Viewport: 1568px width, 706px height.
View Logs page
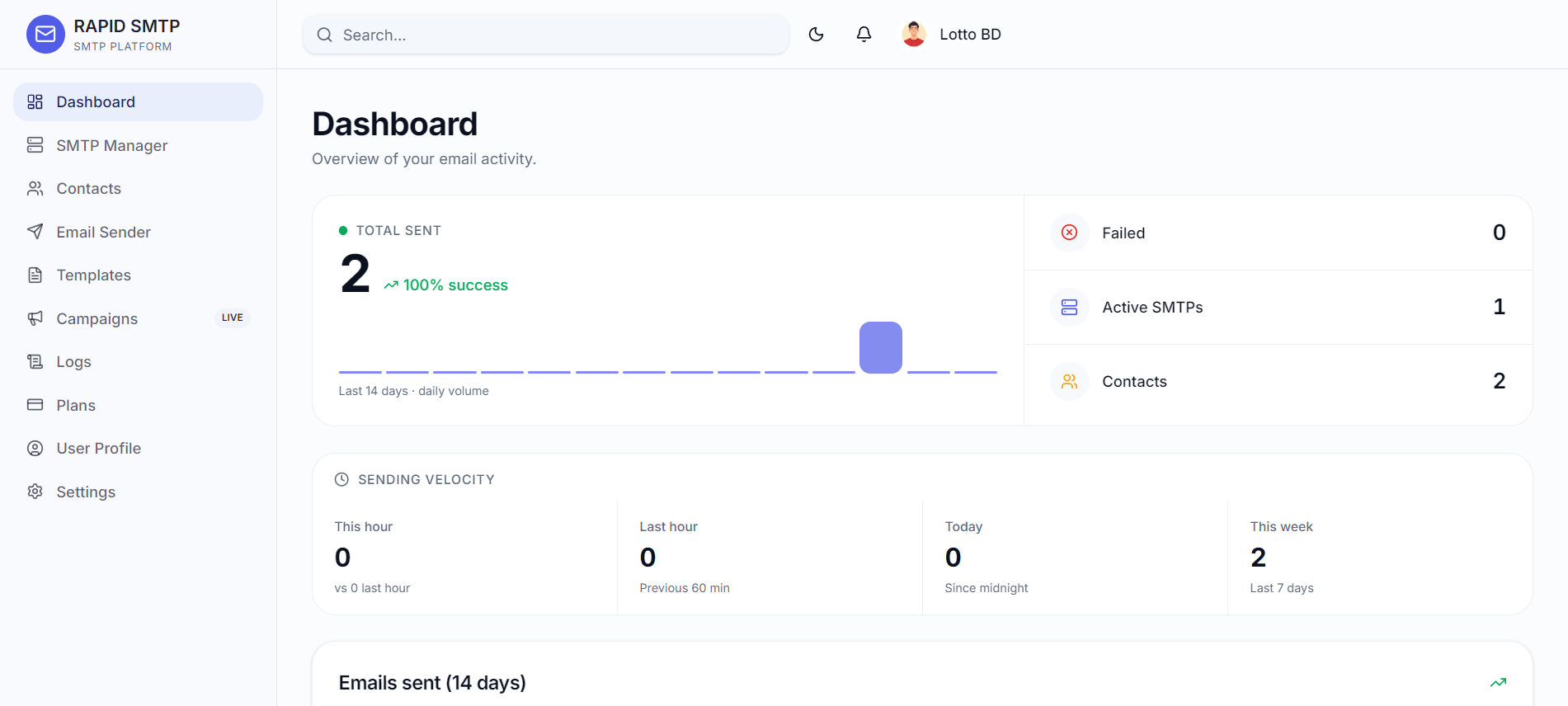point(138,361)
